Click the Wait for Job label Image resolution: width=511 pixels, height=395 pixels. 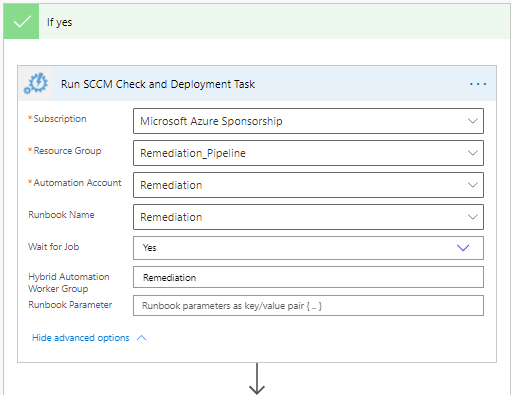point(54,247)
